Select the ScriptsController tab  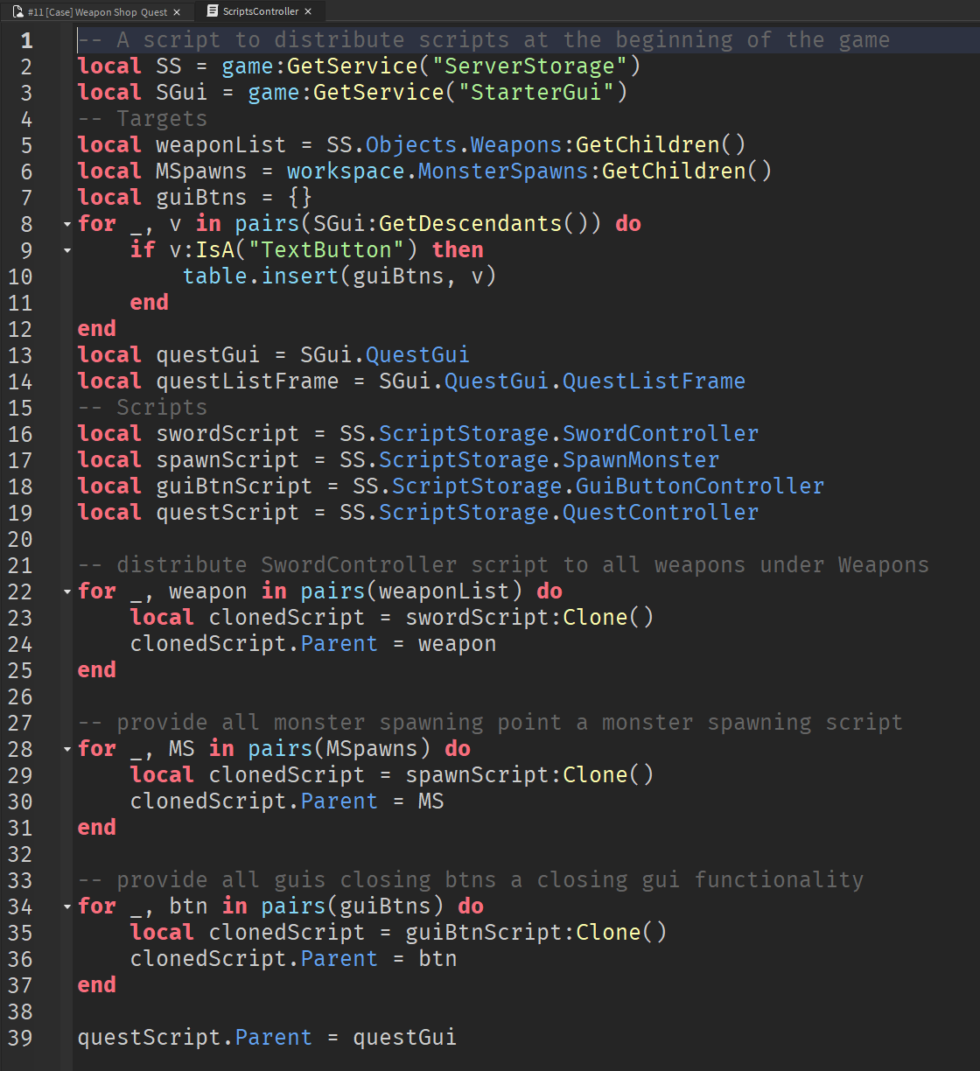click(260, 12)
